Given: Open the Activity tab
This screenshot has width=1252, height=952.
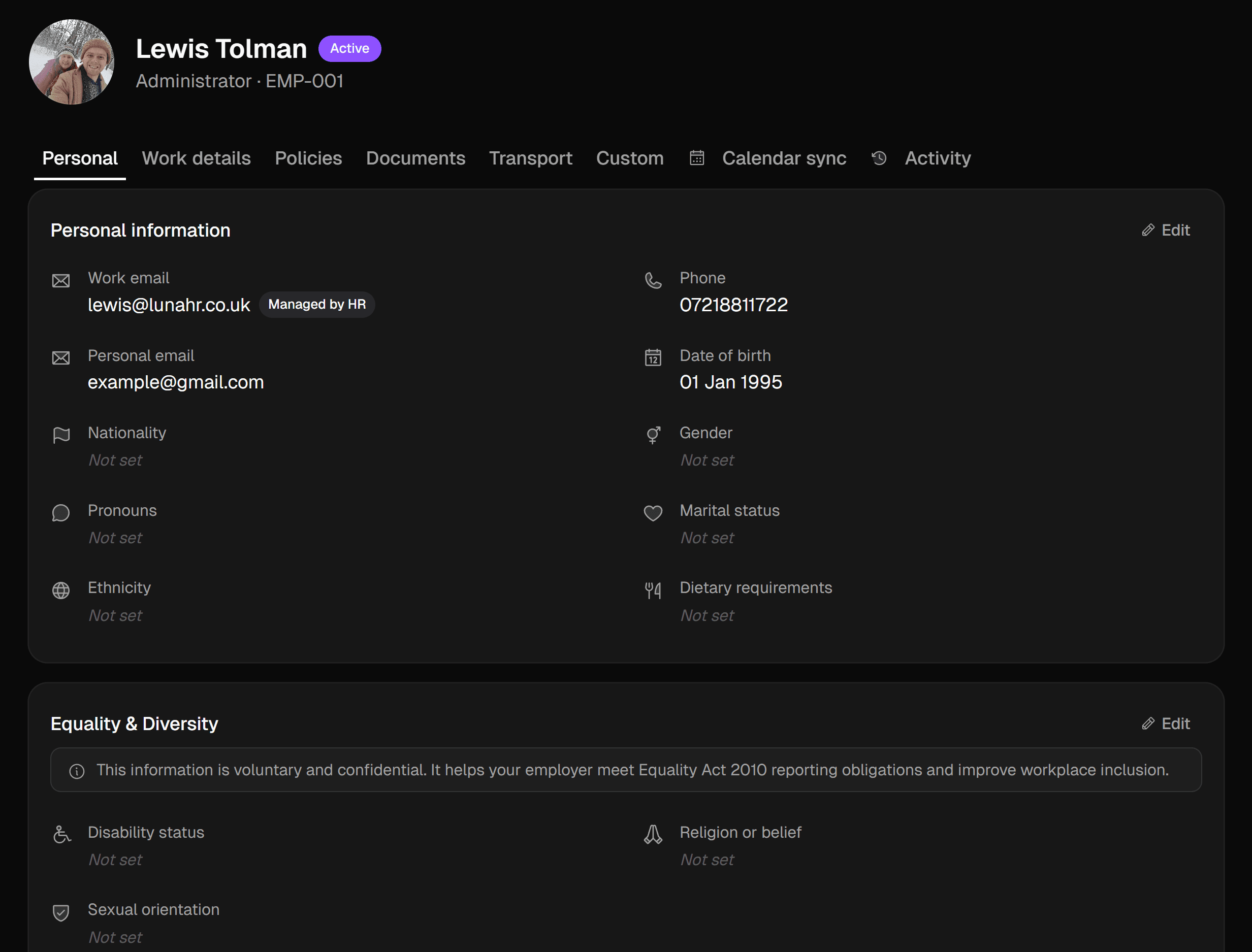Looking at the screenshot, I should (937, 158).
